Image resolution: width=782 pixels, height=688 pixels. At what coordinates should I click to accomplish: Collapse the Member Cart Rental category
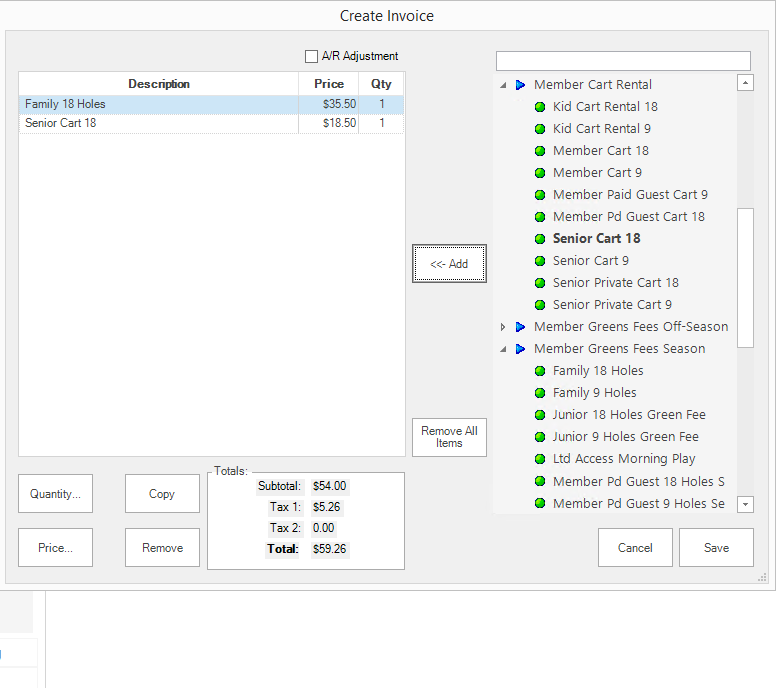[503, 85]
